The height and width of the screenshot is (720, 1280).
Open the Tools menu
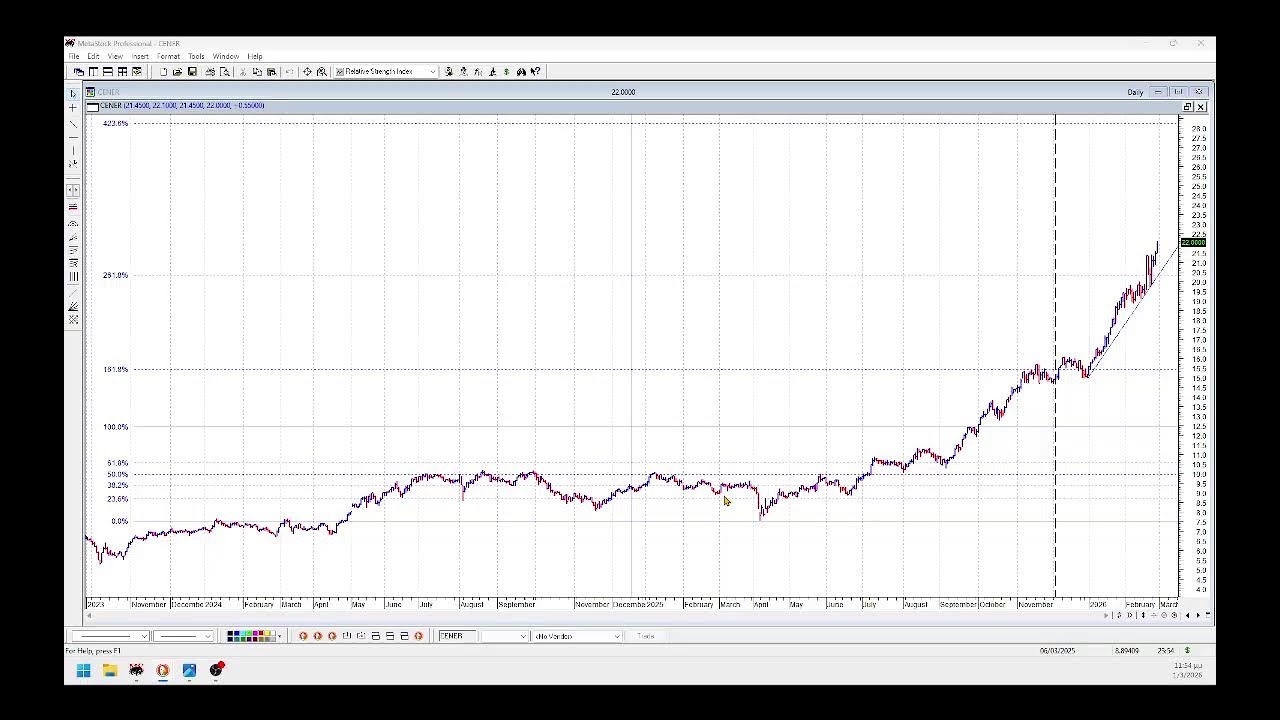tap(196, 57)
